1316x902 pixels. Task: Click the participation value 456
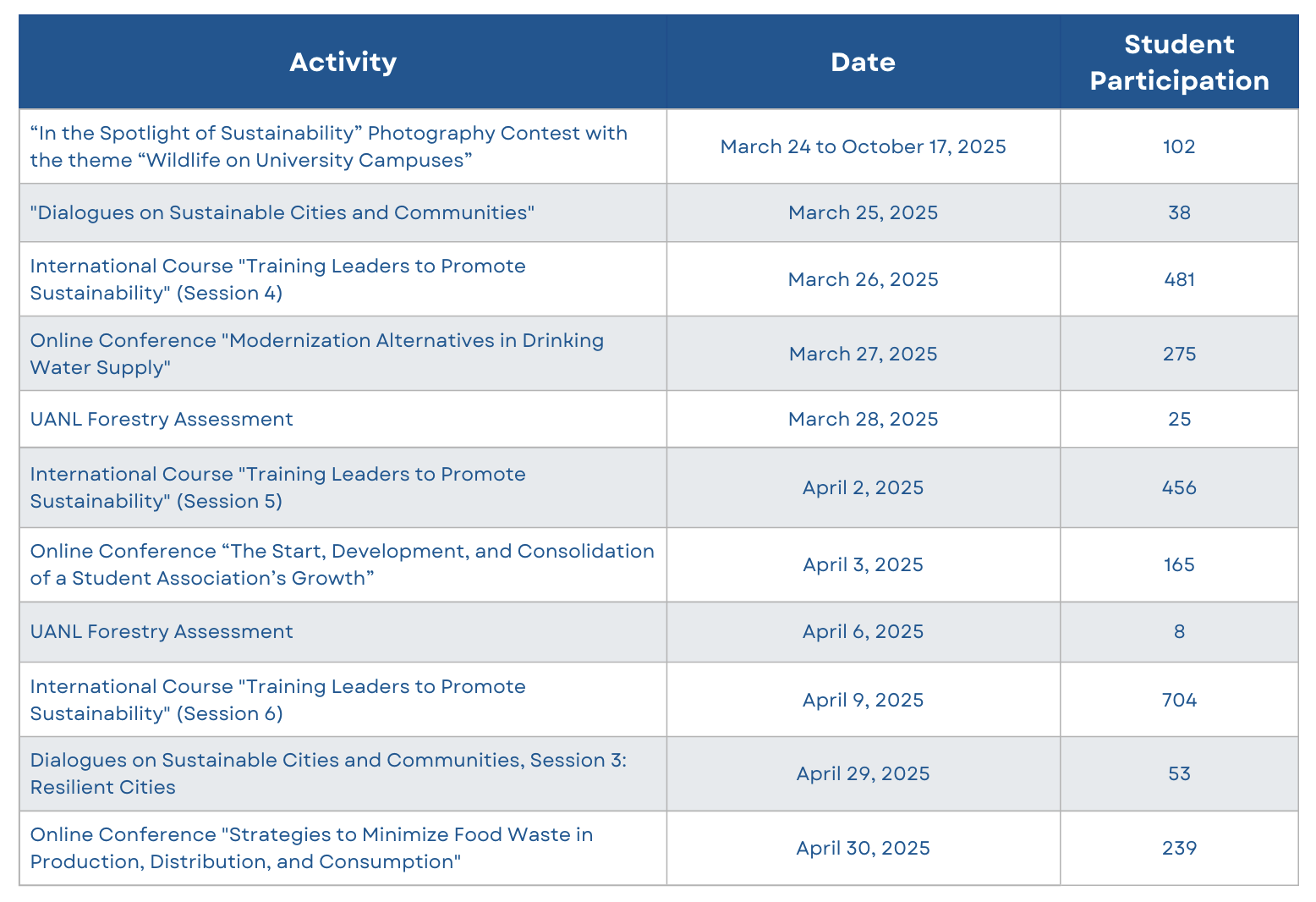(1179, 487)
